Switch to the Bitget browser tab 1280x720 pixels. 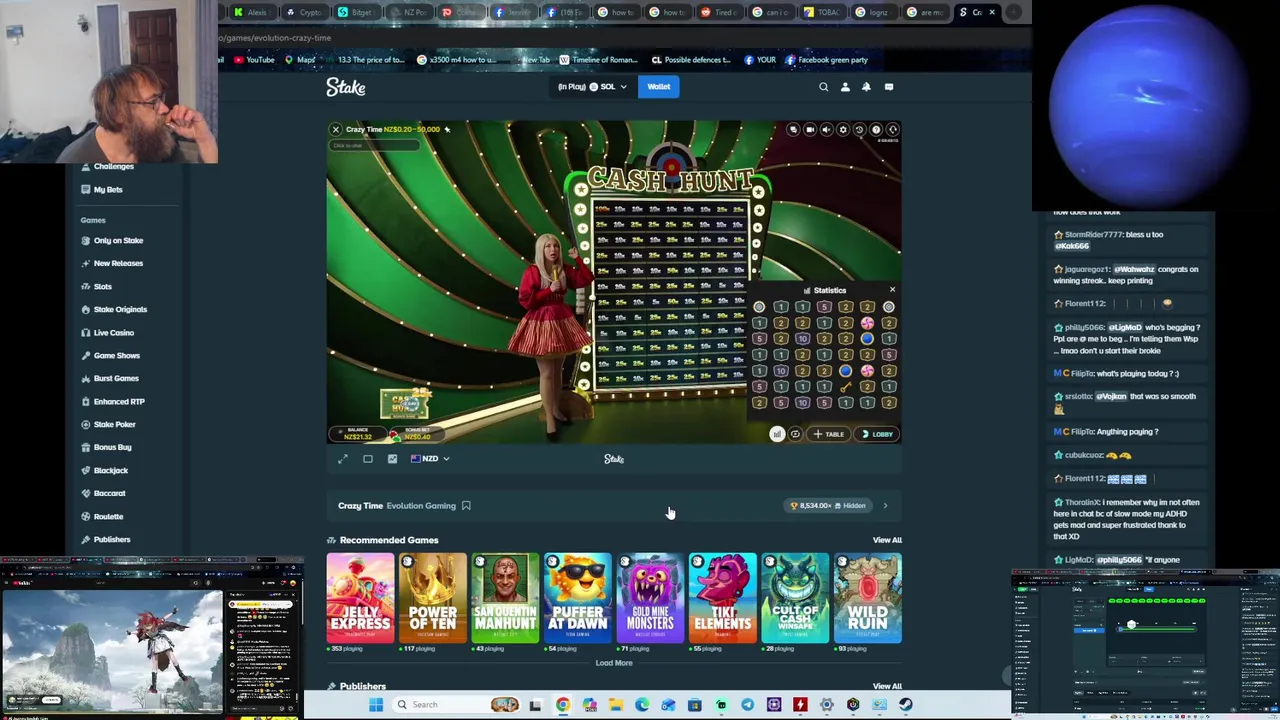click(358, 12)
